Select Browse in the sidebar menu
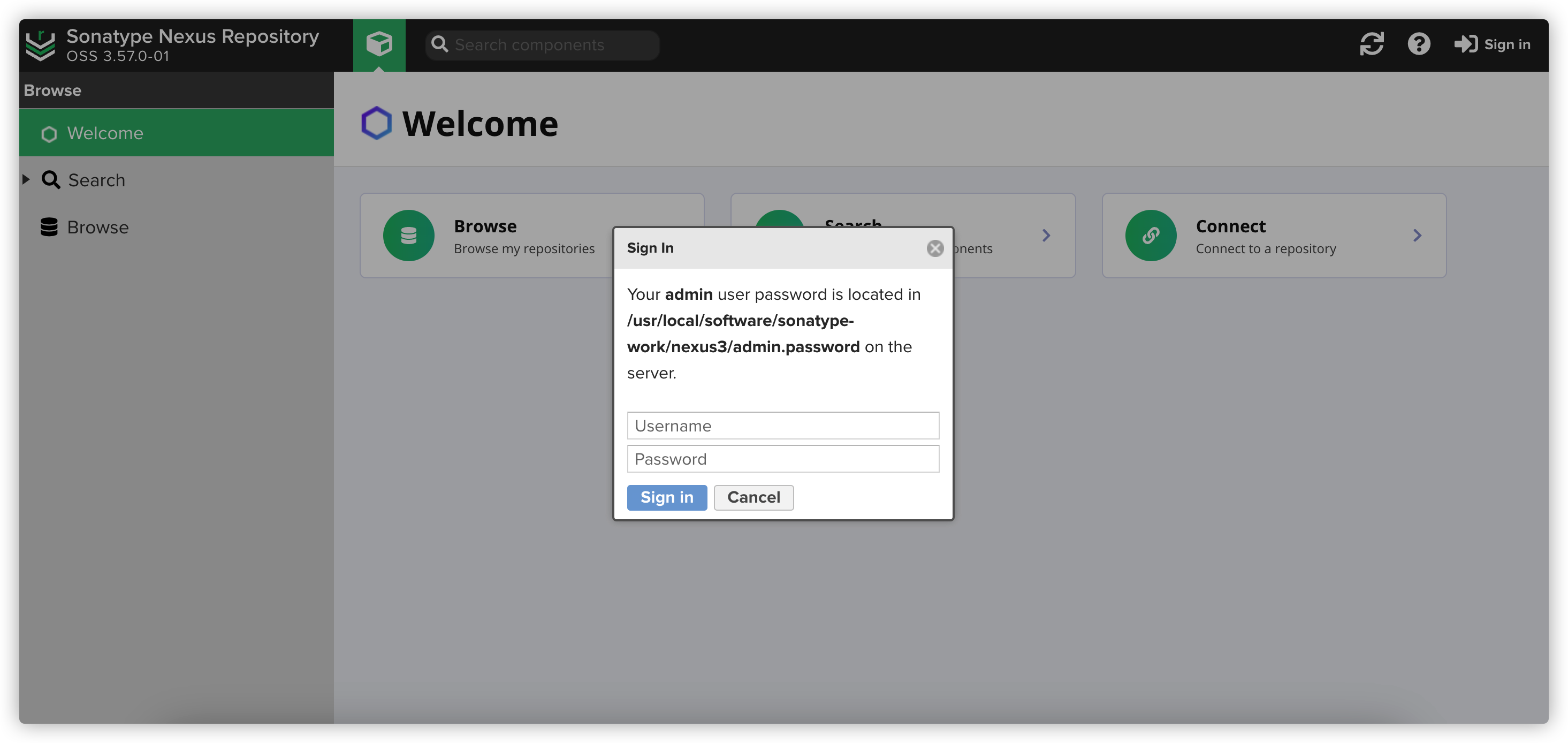 click(97, 227)
